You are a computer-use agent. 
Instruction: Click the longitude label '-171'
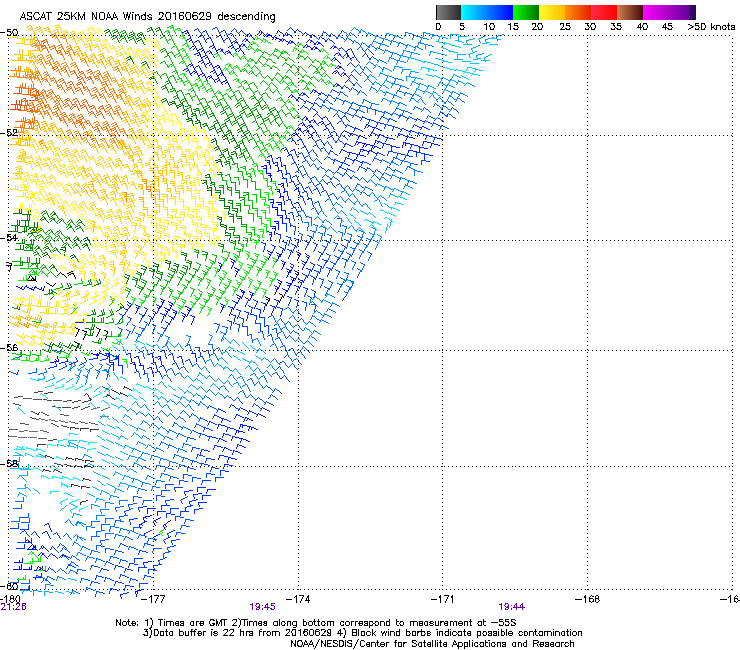point(442,599)
